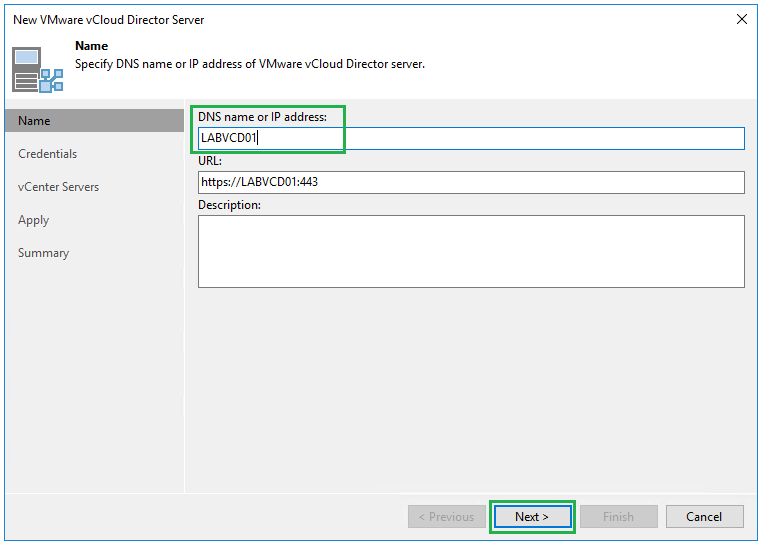Open the vCenter Servers wizard step
762x546 pixels.
(x=58, y=187)
